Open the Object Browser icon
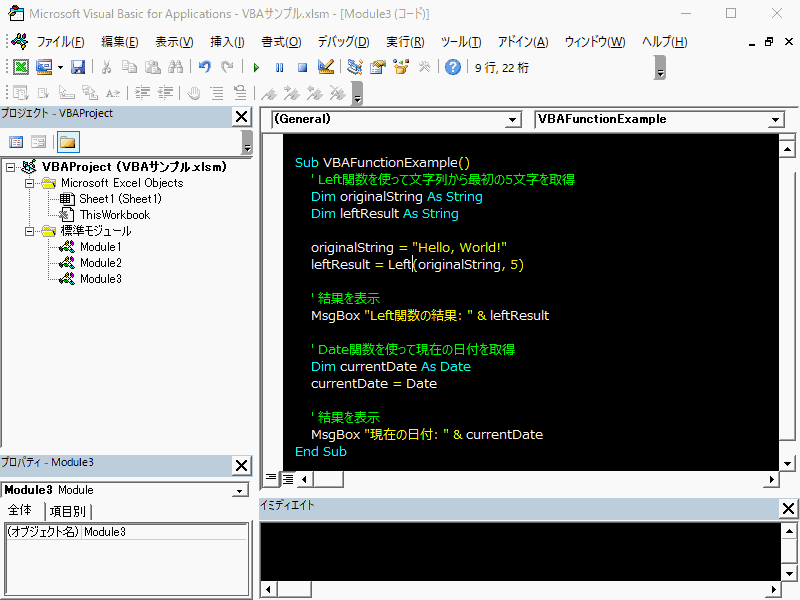Screen dimensions: 800x600 coord(401,67)
